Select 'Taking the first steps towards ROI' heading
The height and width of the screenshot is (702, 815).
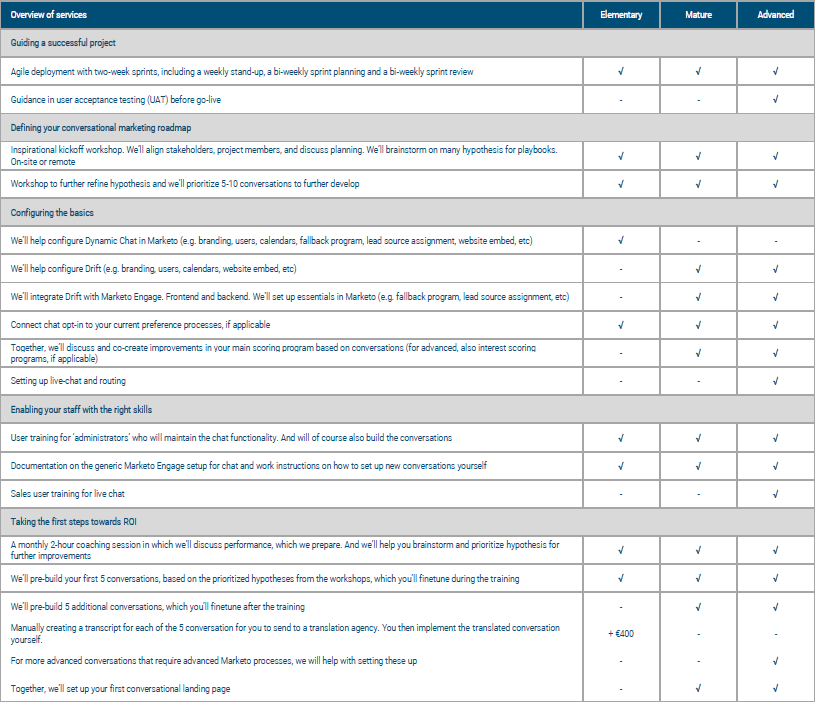pos(73,522)
